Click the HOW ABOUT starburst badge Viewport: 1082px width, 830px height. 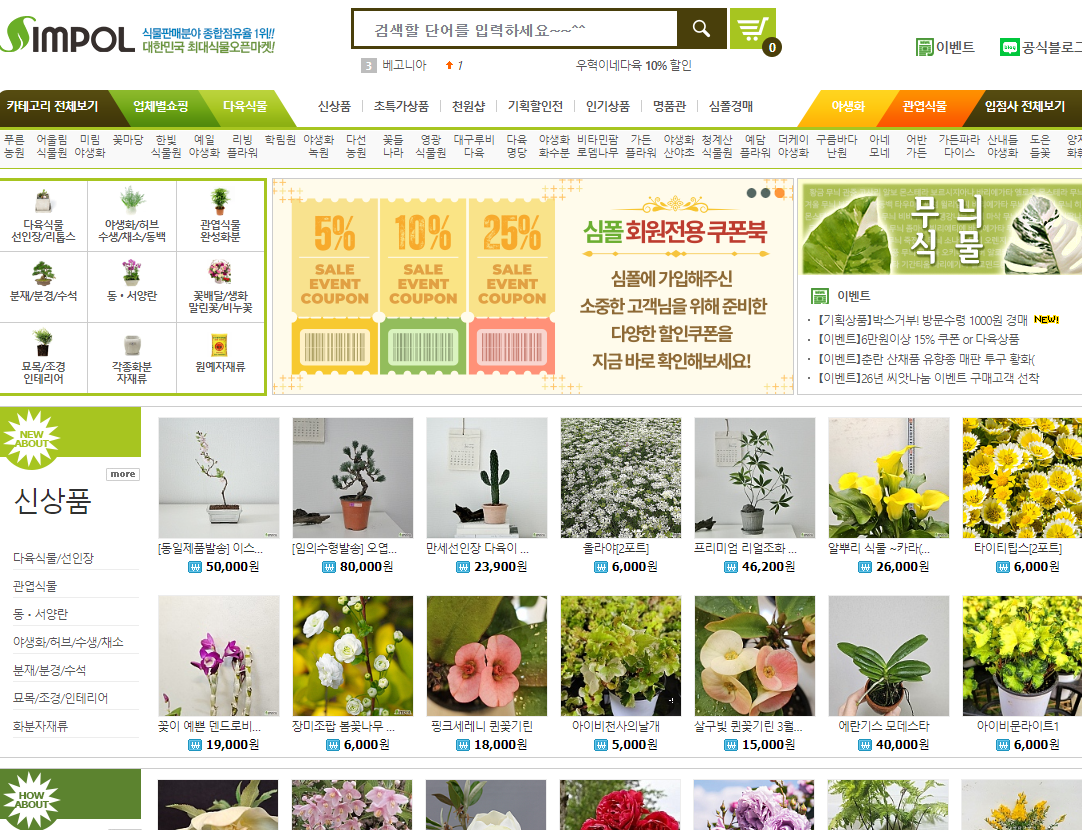[x=32, y=800]
